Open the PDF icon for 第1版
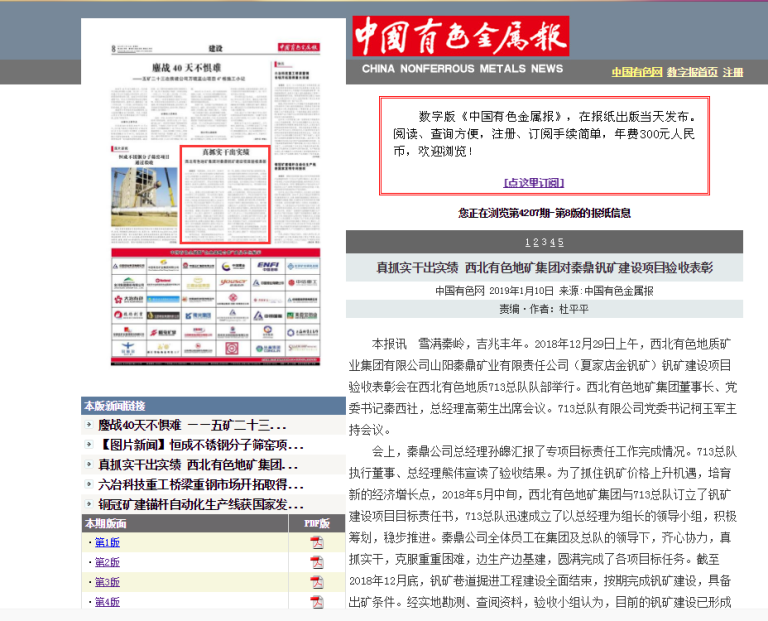This screenshot has width=768, height=621. click(317, 542)
